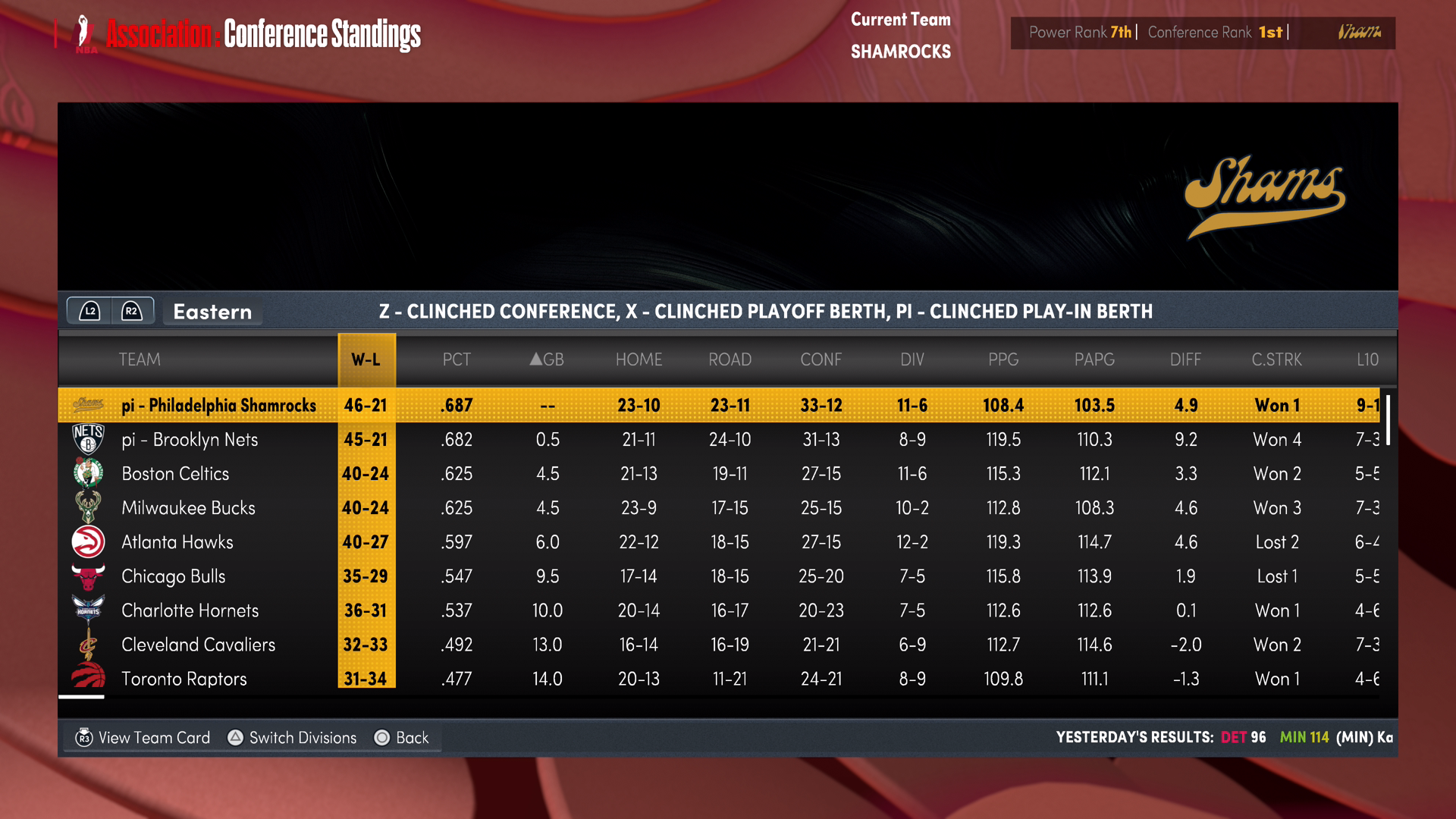
Task: Click the Brooklyn Nets team logo
Action: pyautogui.click(x=88, y=439)
